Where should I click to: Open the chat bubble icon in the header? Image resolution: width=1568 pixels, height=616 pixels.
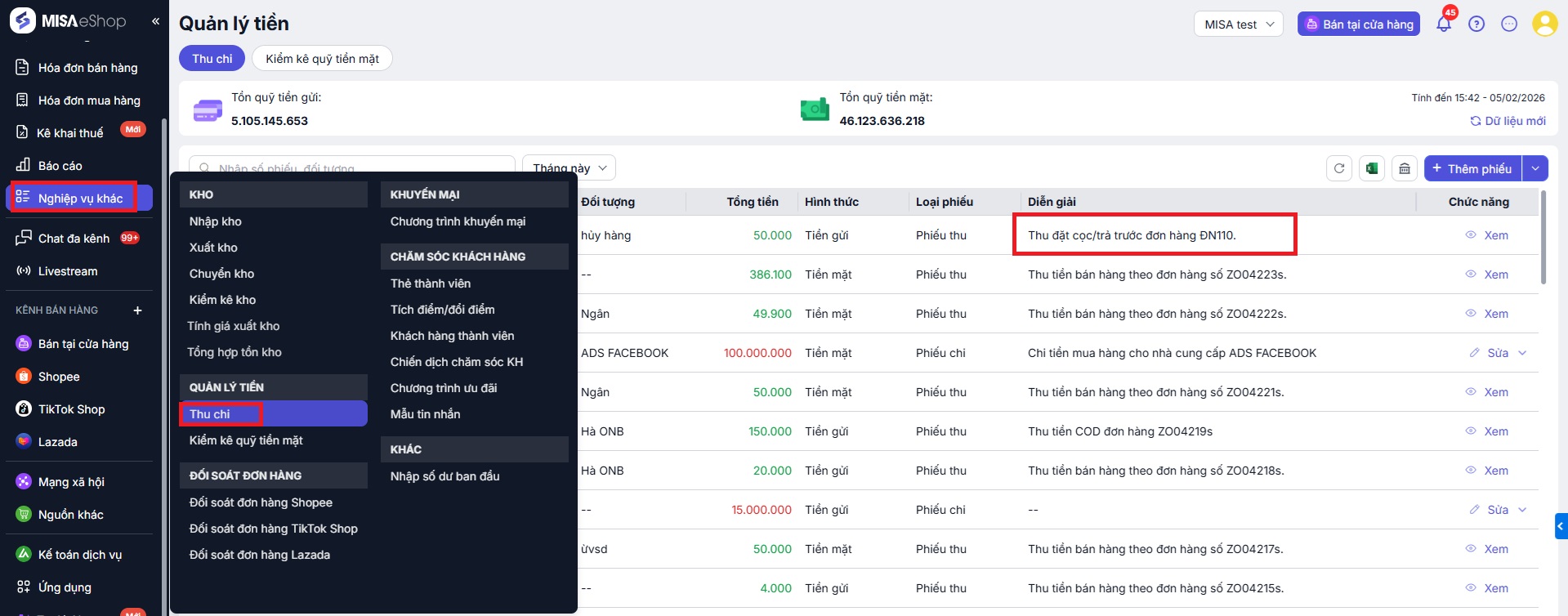tap(1509, 24)
